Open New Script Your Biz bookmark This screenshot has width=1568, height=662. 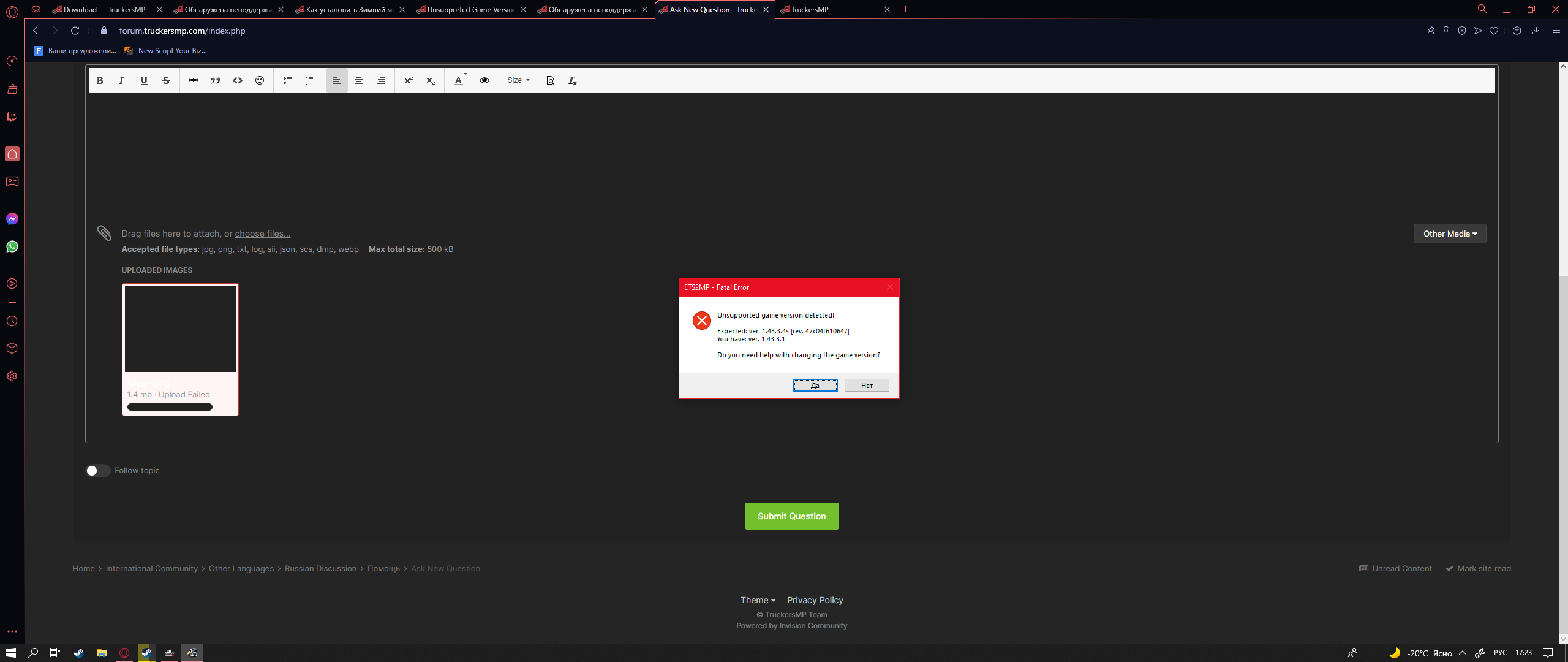coord(165,51)
